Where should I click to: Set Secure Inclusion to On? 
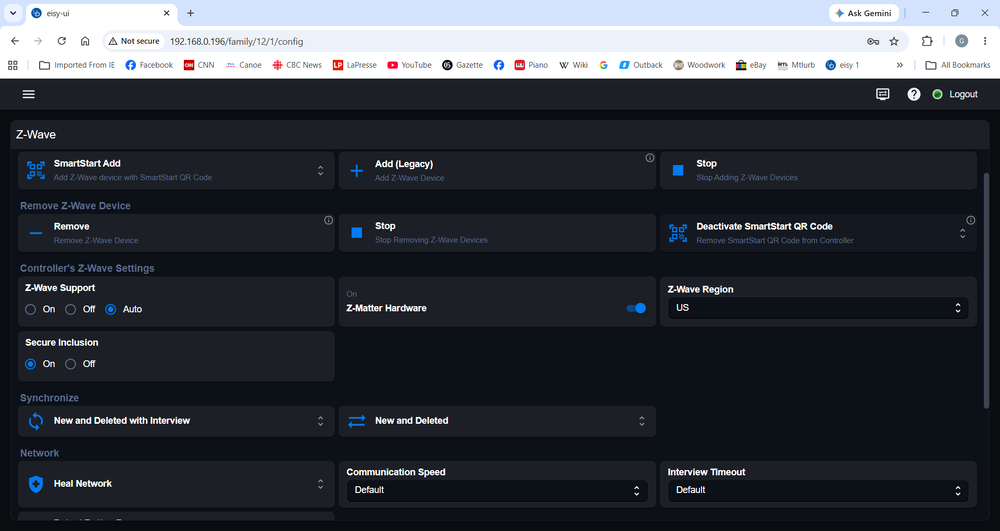[31, 364]
